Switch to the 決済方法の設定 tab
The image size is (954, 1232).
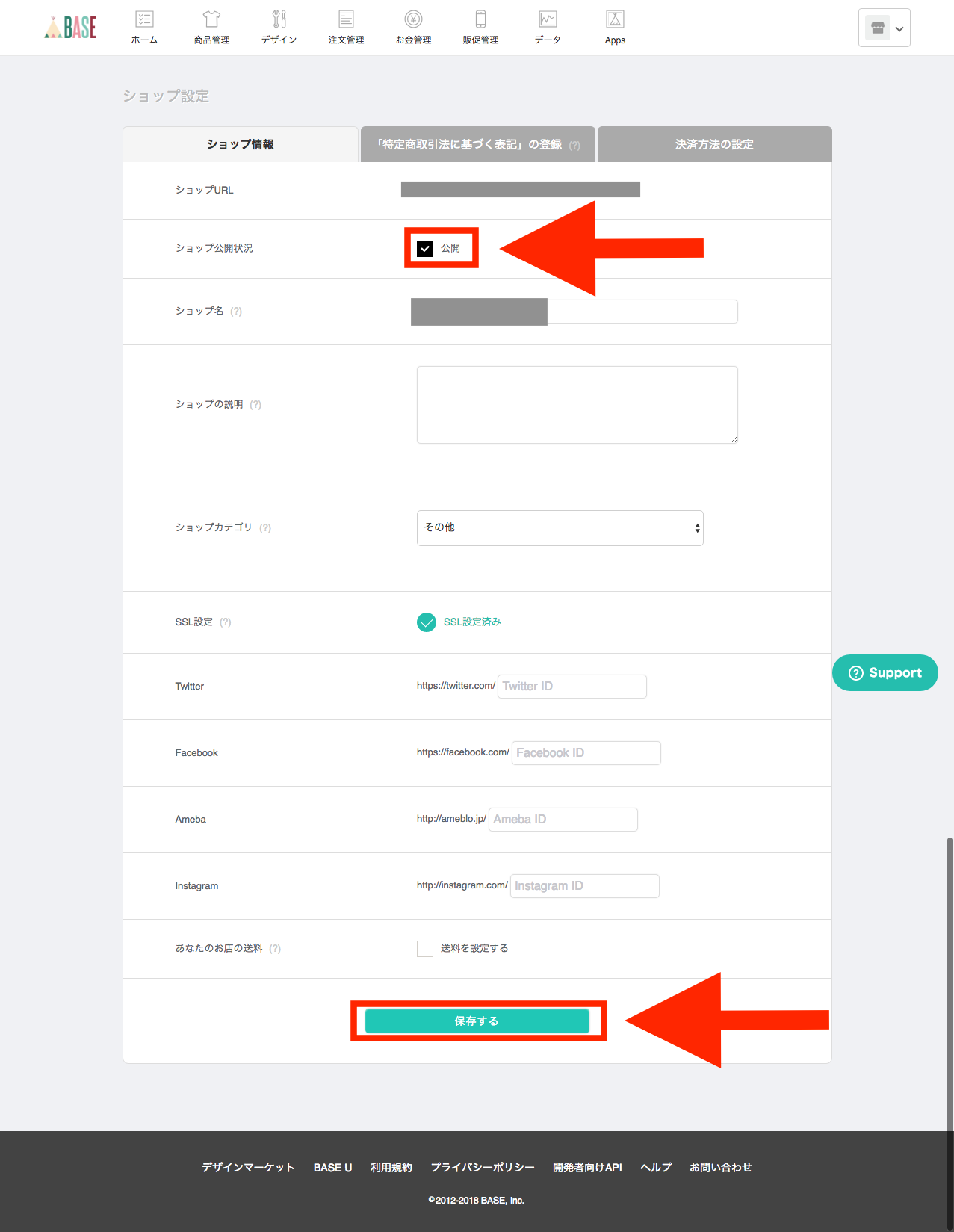click(x=714, y=144)
